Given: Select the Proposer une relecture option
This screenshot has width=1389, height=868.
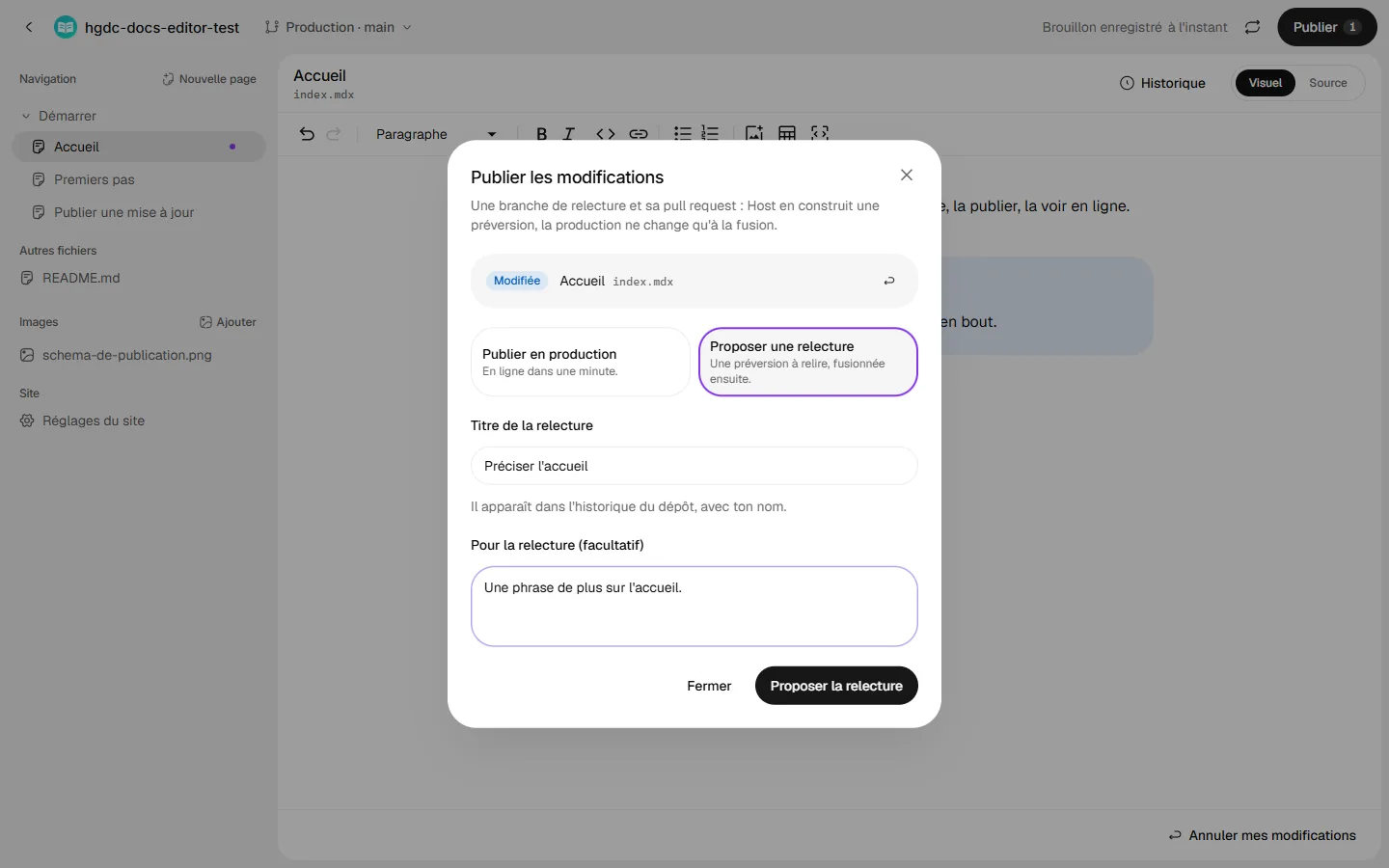Looking at the screenshot, I should click(x=808, y=362).
